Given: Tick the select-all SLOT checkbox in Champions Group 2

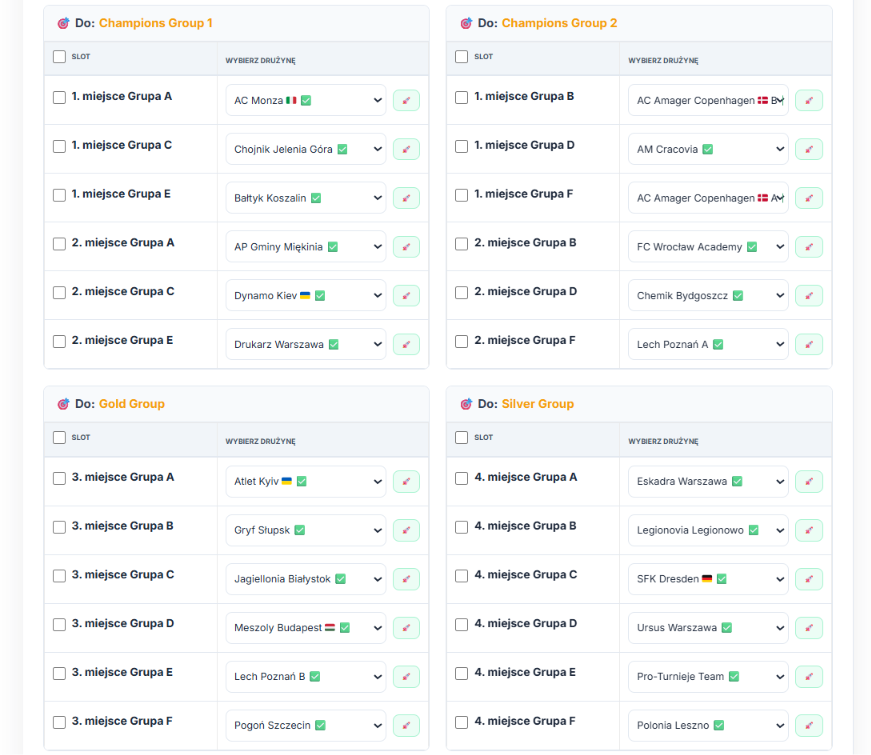Looking at the screenshot, I should 462,57.
